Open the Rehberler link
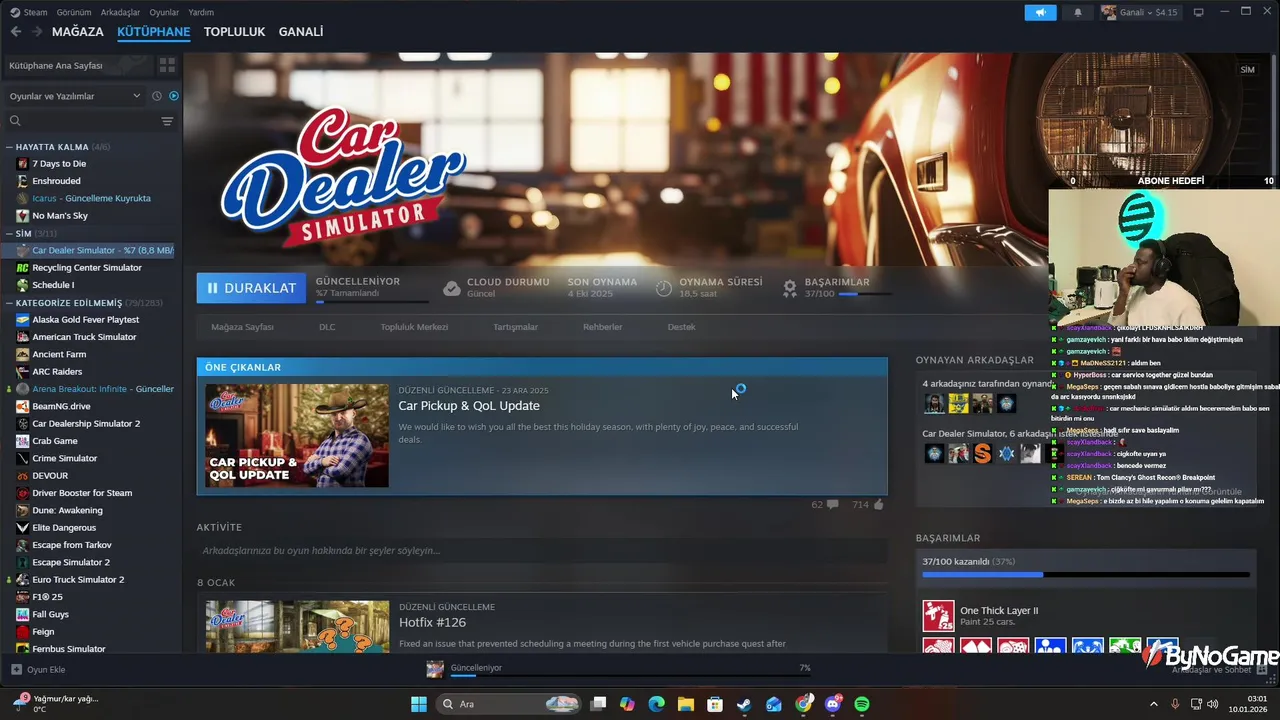This screenshot has height=720, width=1280. (603, 327)
